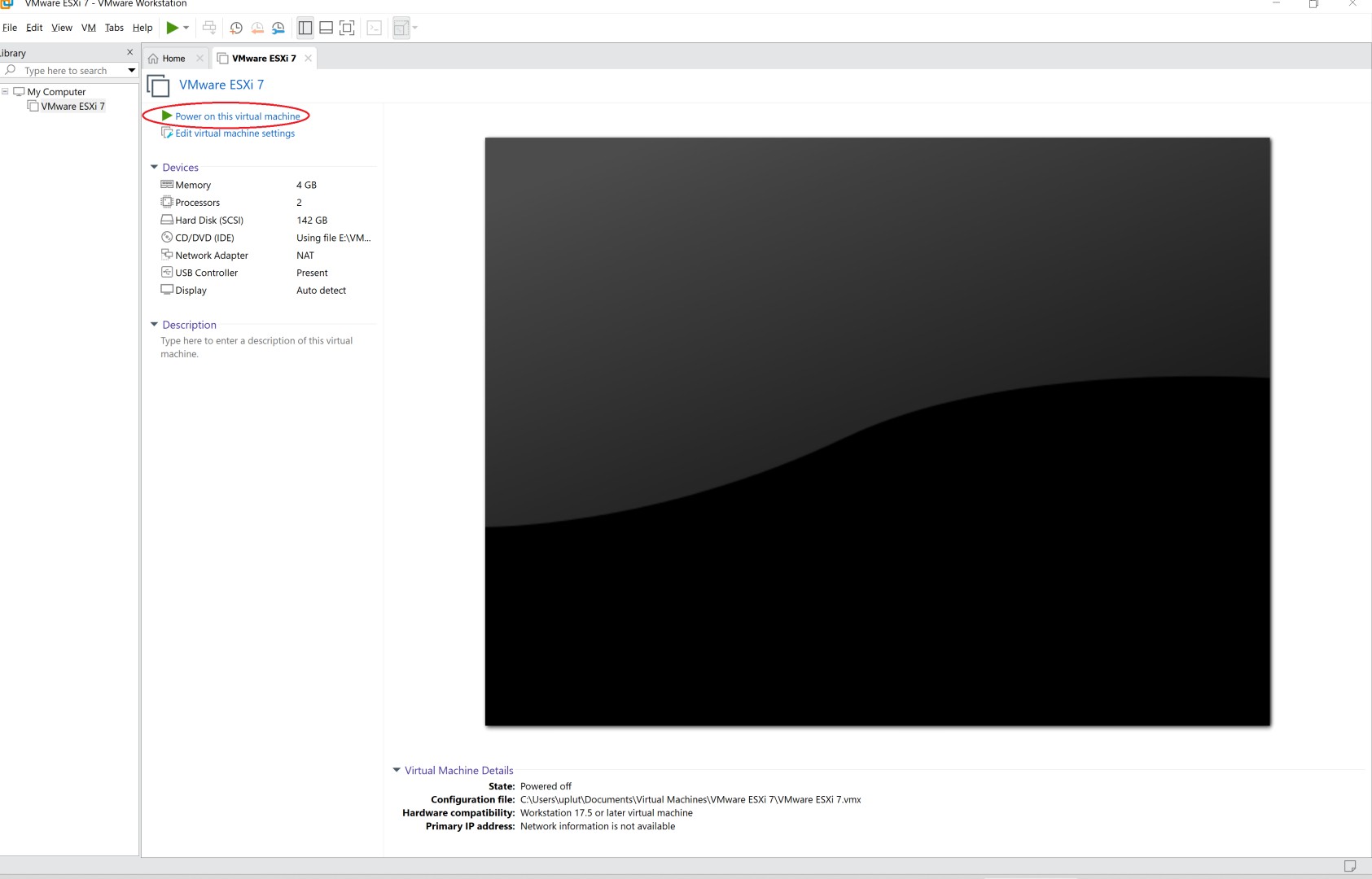Select VMware ESXi 7 in library tree

point(72,107)
